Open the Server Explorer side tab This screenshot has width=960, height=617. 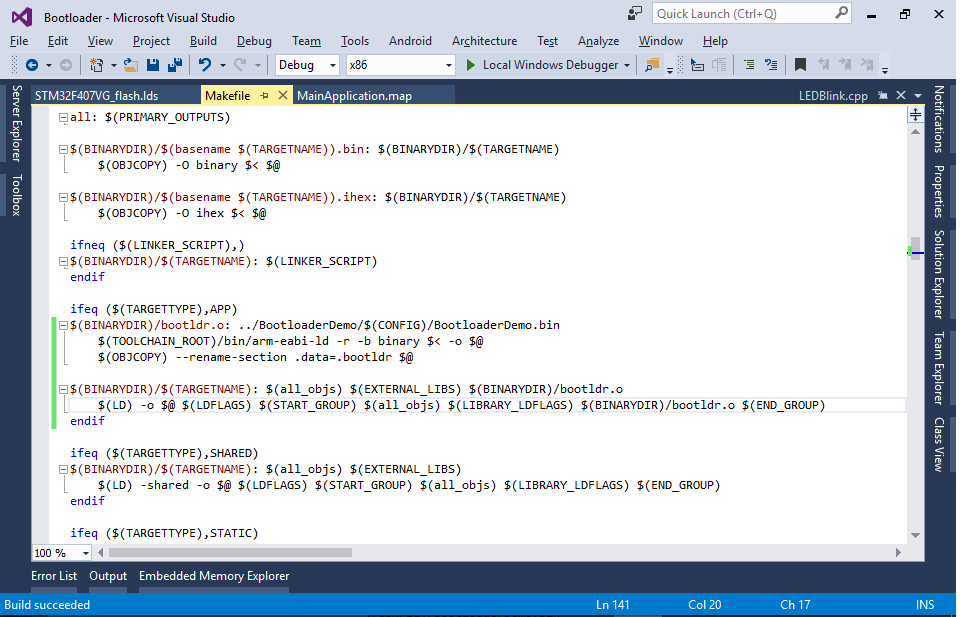[x=17, y=123]
